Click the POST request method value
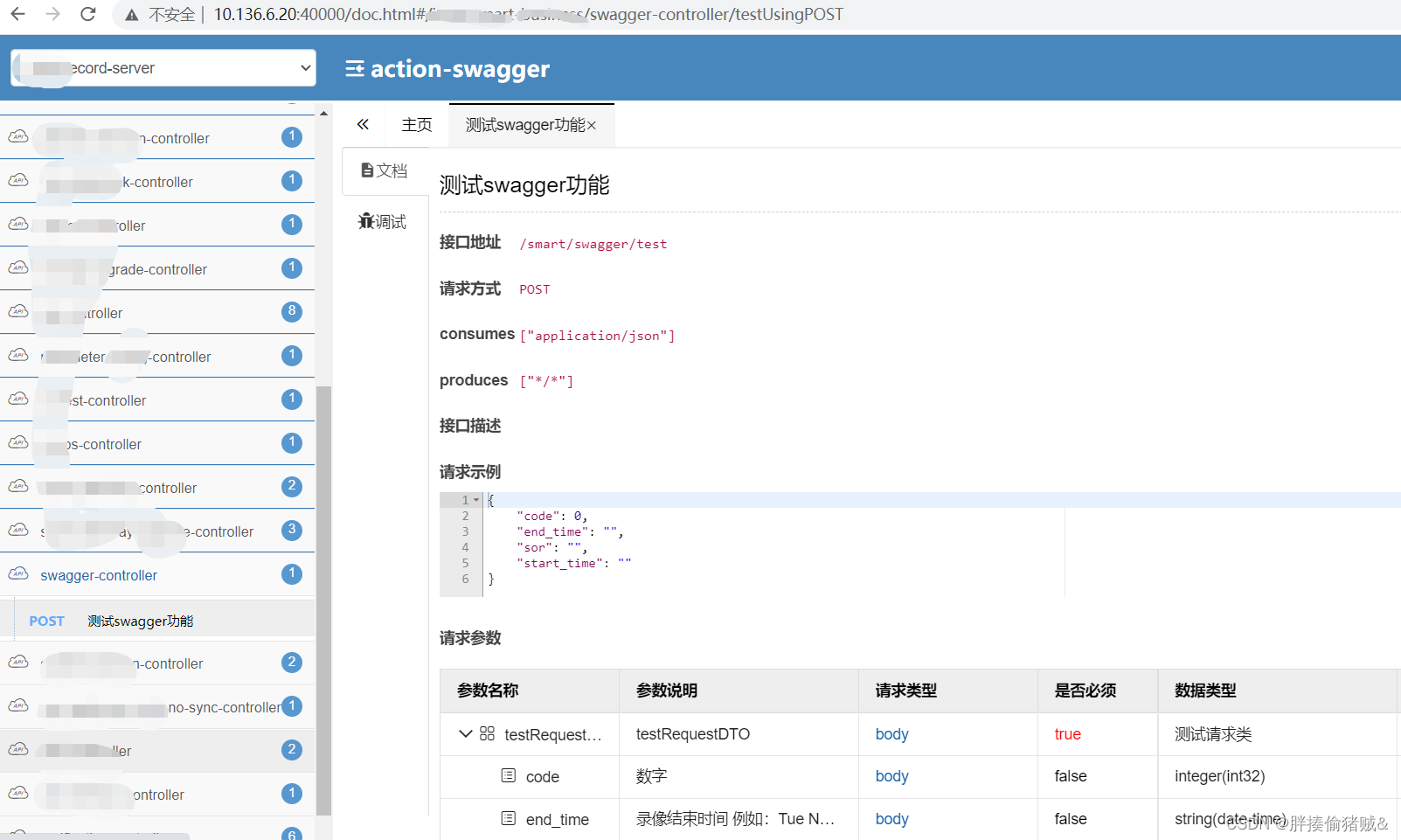Image resolution: width=1401 pixels, height=840 pixels. 535,289
